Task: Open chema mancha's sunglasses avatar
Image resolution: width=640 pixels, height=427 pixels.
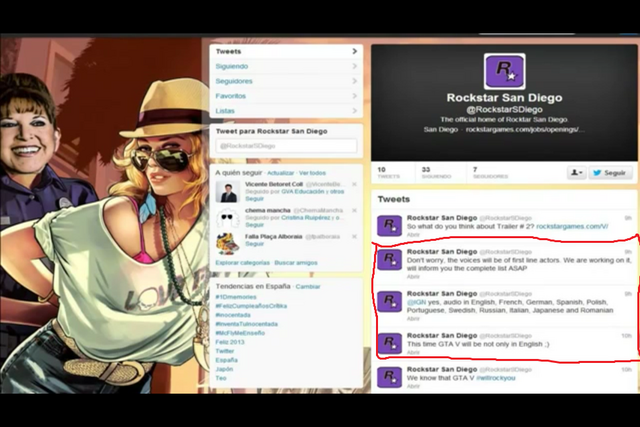Action: (x=227, y=218)
